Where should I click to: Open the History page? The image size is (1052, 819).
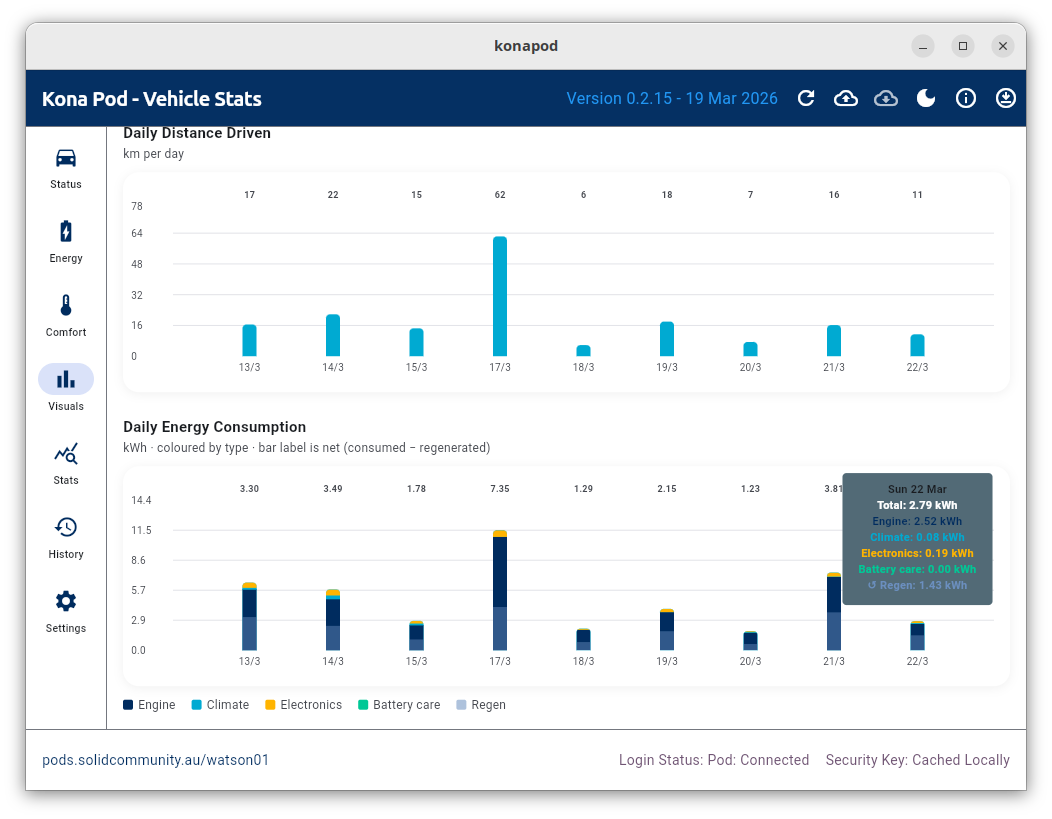coord(66,538)
